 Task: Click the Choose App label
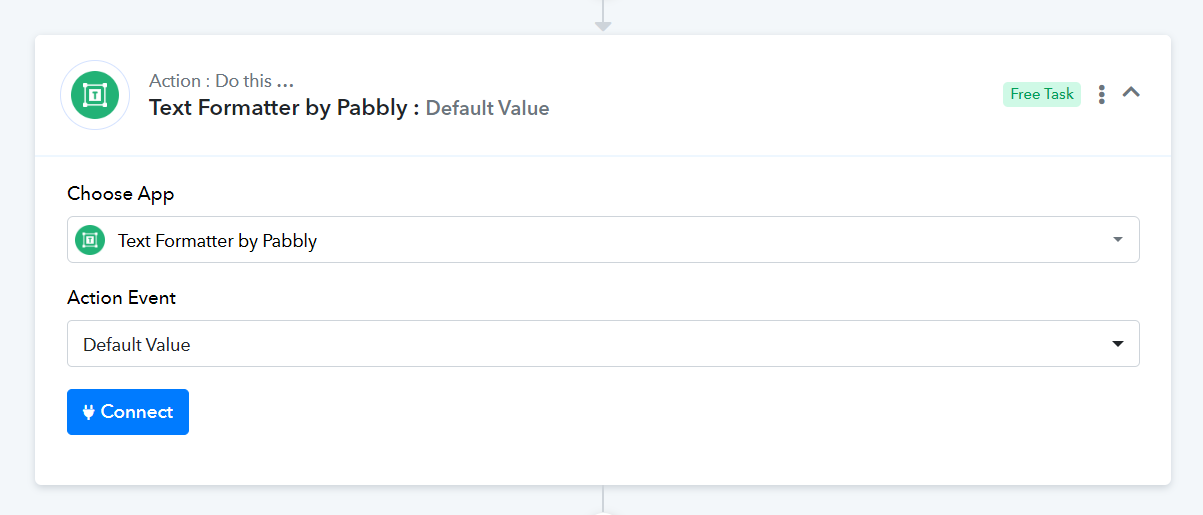[x=121, y=194]
